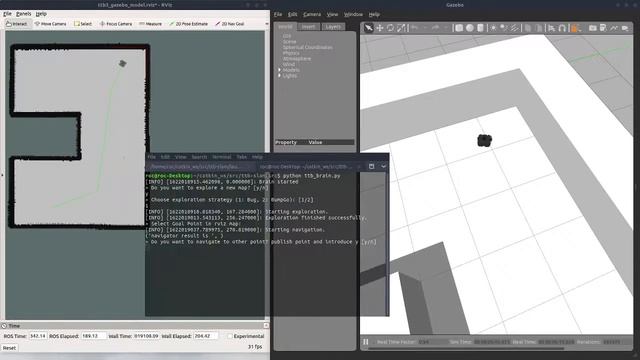This screenshot has height=360, width=640.
Task: Switch to the Layers tab in Gazebo
Action: pos(333,27)
